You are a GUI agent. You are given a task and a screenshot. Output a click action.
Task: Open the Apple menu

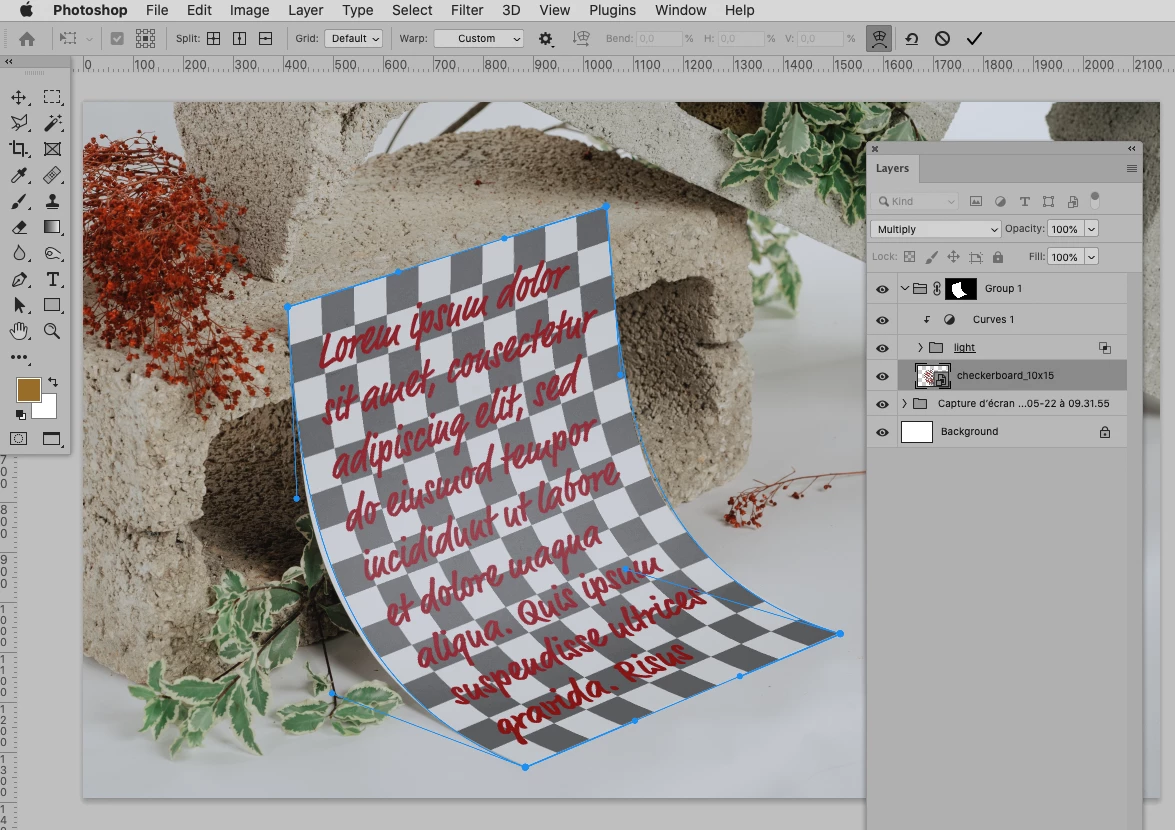tap(26, 10)
